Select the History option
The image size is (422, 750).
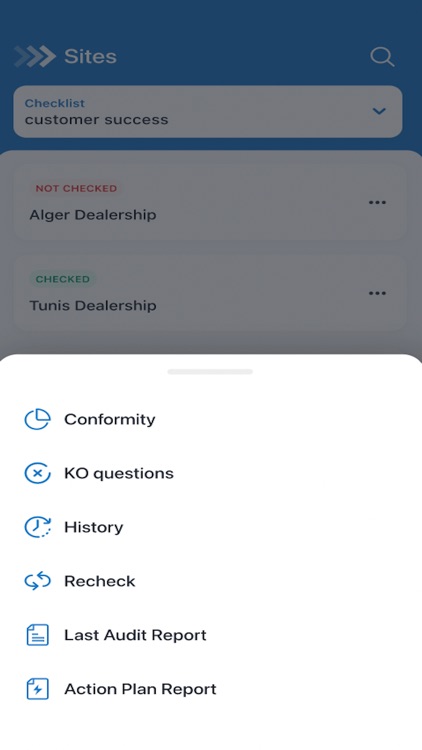(x=211, y=527)
